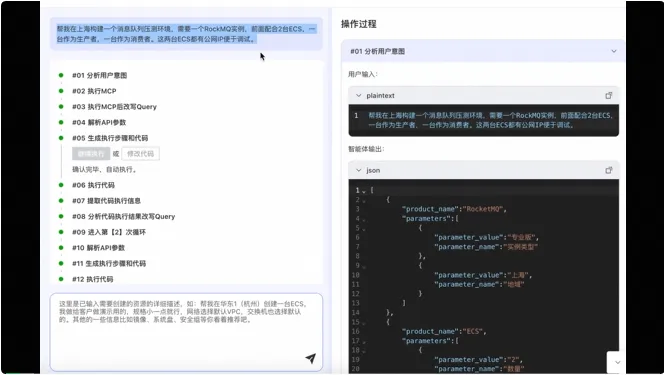Viewport: 664px width, 375px height.
Task: Copy the json code block contents
Action: coord(609,170)
